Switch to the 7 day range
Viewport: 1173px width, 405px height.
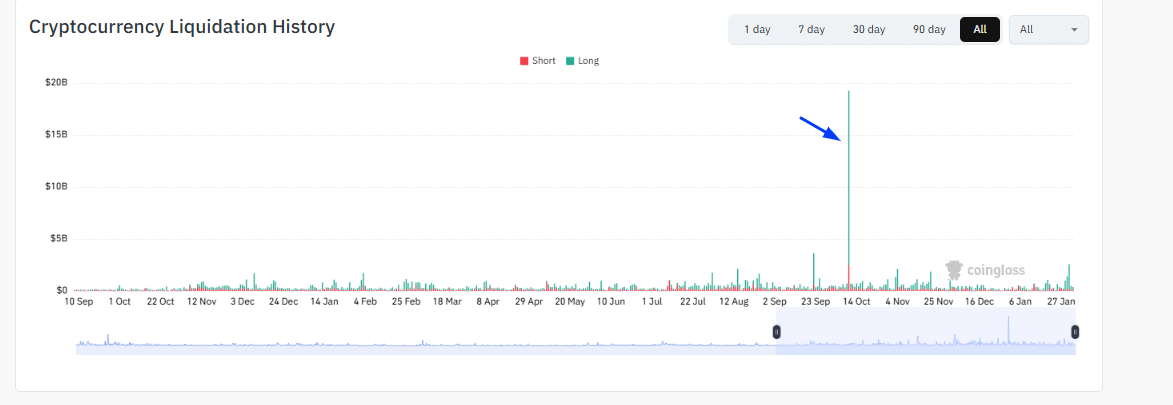(811, 30)
